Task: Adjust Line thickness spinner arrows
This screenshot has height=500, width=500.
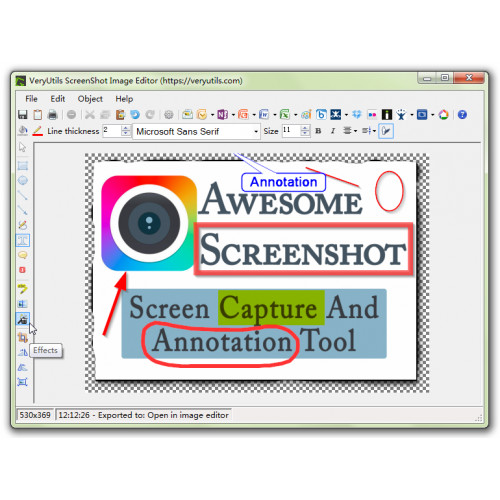Action: (126, 131)
